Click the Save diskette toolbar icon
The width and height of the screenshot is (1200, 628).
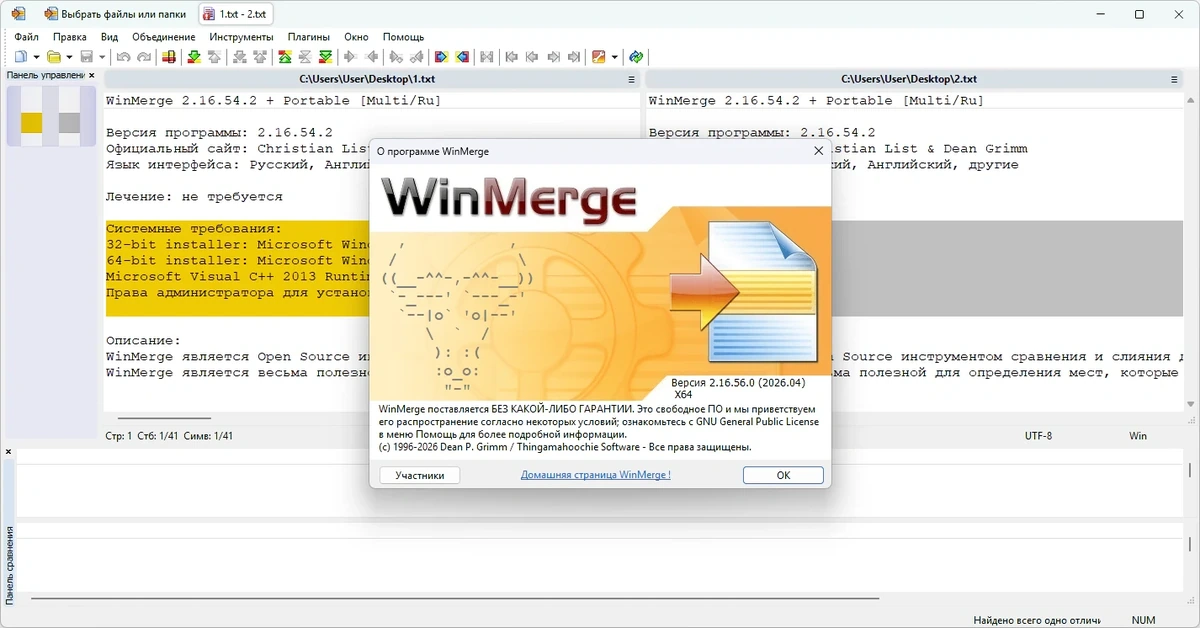pos(86,57)
